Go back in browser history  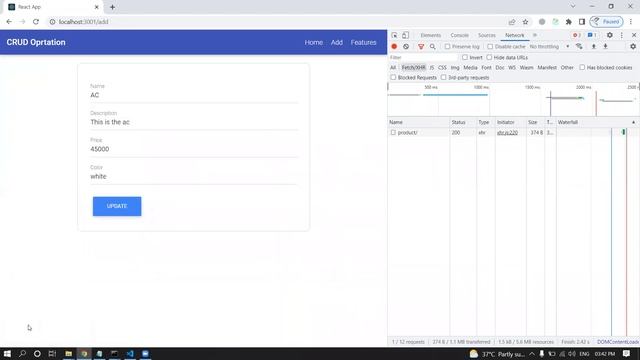tap(9, 22)
